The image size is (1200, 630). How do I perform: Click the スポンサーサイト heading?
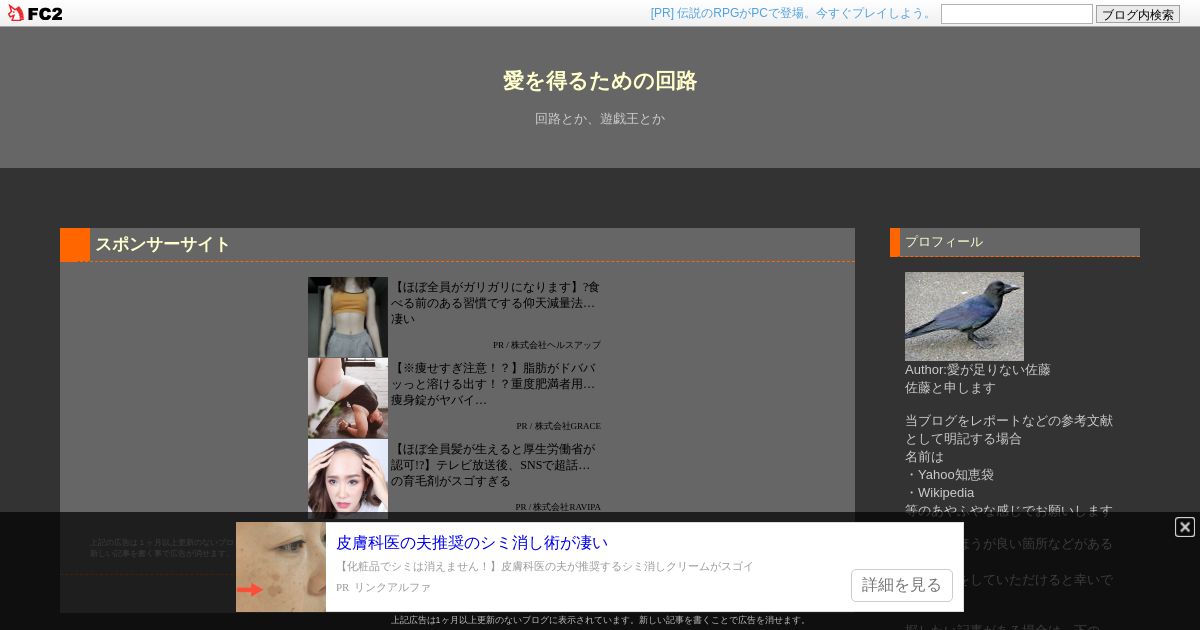pos(163,244)
